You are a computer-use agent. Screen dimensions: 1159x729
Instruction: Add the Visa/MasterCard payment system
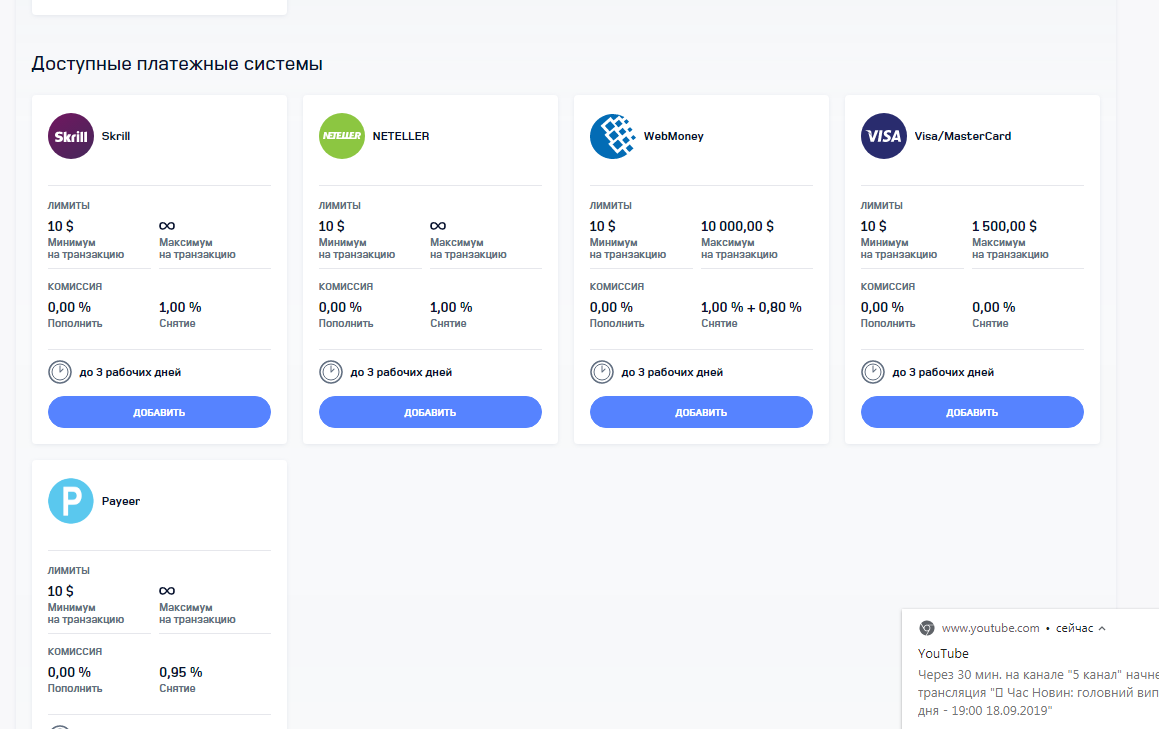point(972,412)
